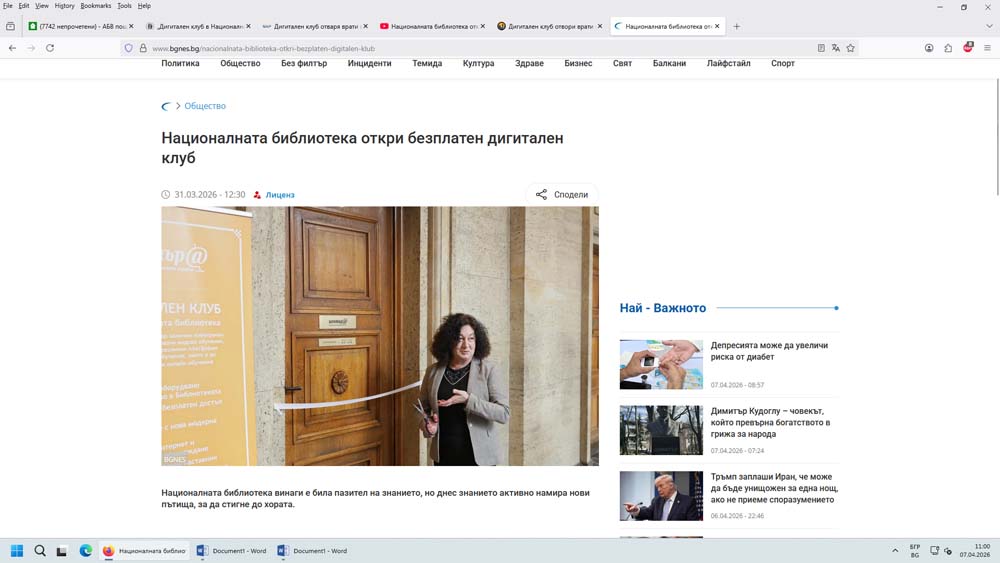Open the Help menu
This screenshot has width=1000, height=563.
click(x=144, y=6)
